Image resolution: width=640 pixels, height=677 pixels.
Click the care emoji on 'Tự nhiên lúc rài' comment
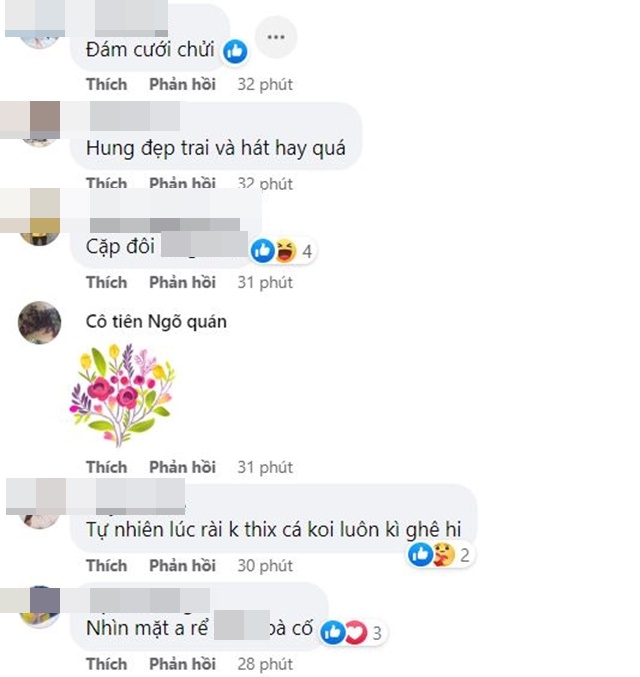pos(444,554)
